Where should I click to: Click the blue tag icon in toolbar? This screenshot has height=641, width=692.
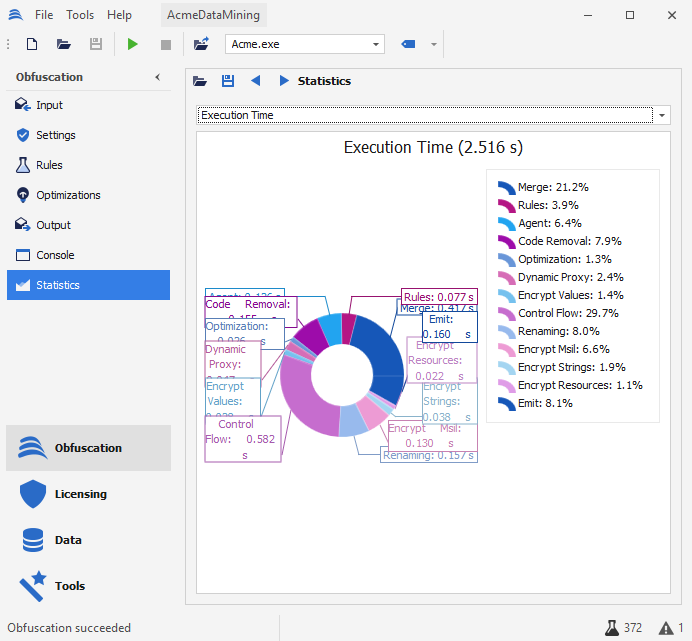(408, 44)
